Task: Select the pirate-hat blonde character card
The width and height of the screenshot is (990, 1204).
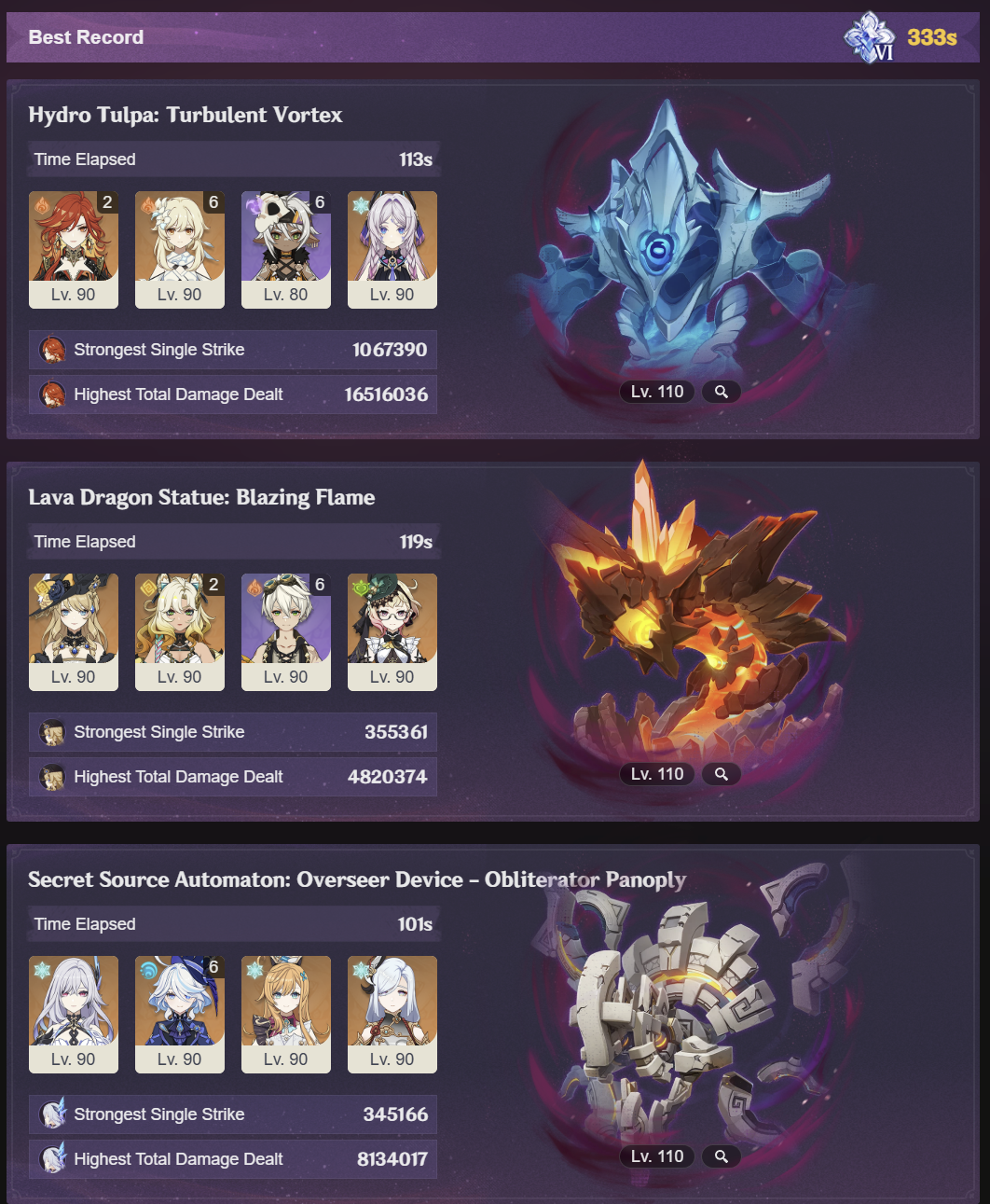Action: click(x=74, y=632)
